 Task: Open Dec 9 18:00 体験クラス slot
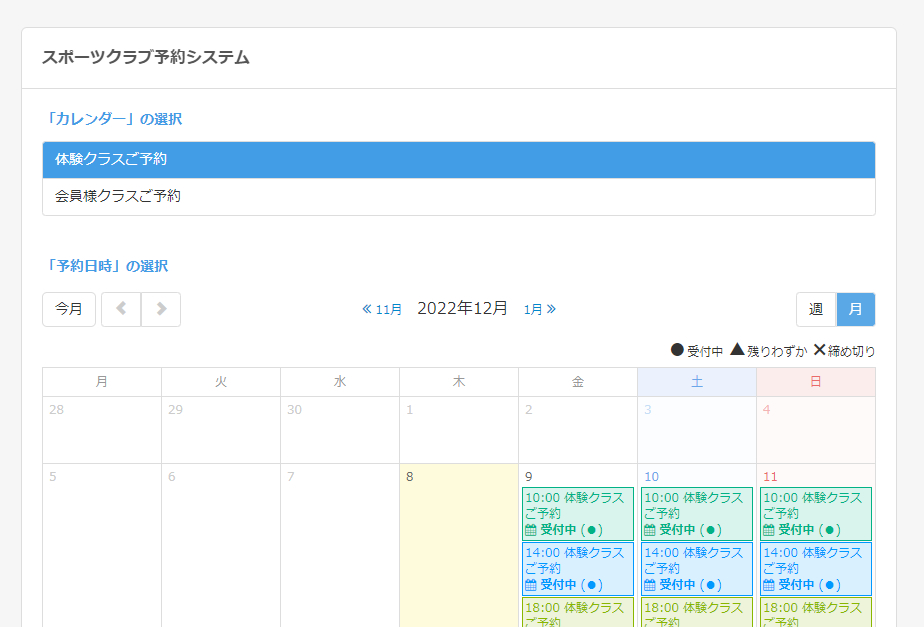(x=577, y=612)
